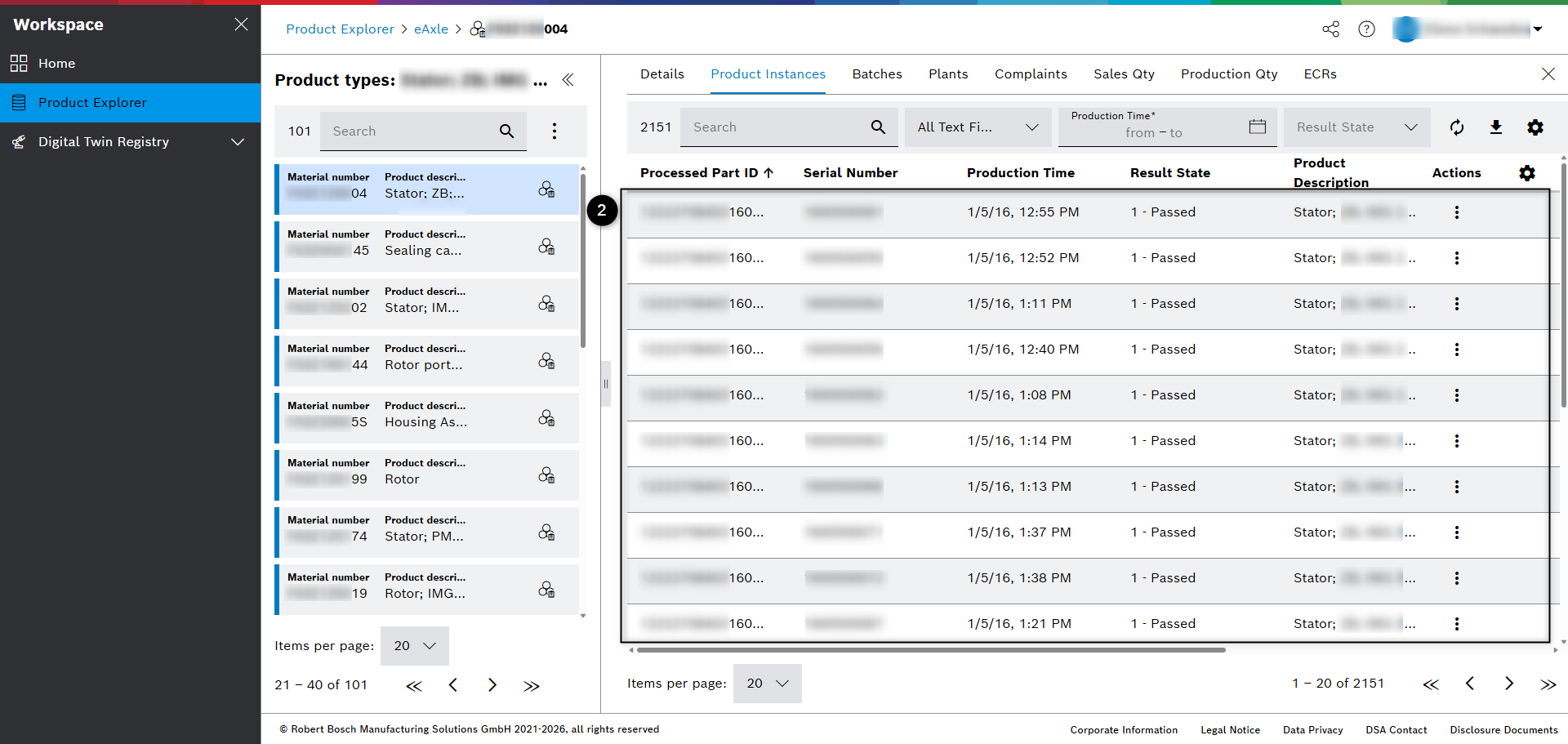The height and width of the screenshot is (744, 1568).
Task: Switch to the Complaints tab
Action: point(1031,74)
